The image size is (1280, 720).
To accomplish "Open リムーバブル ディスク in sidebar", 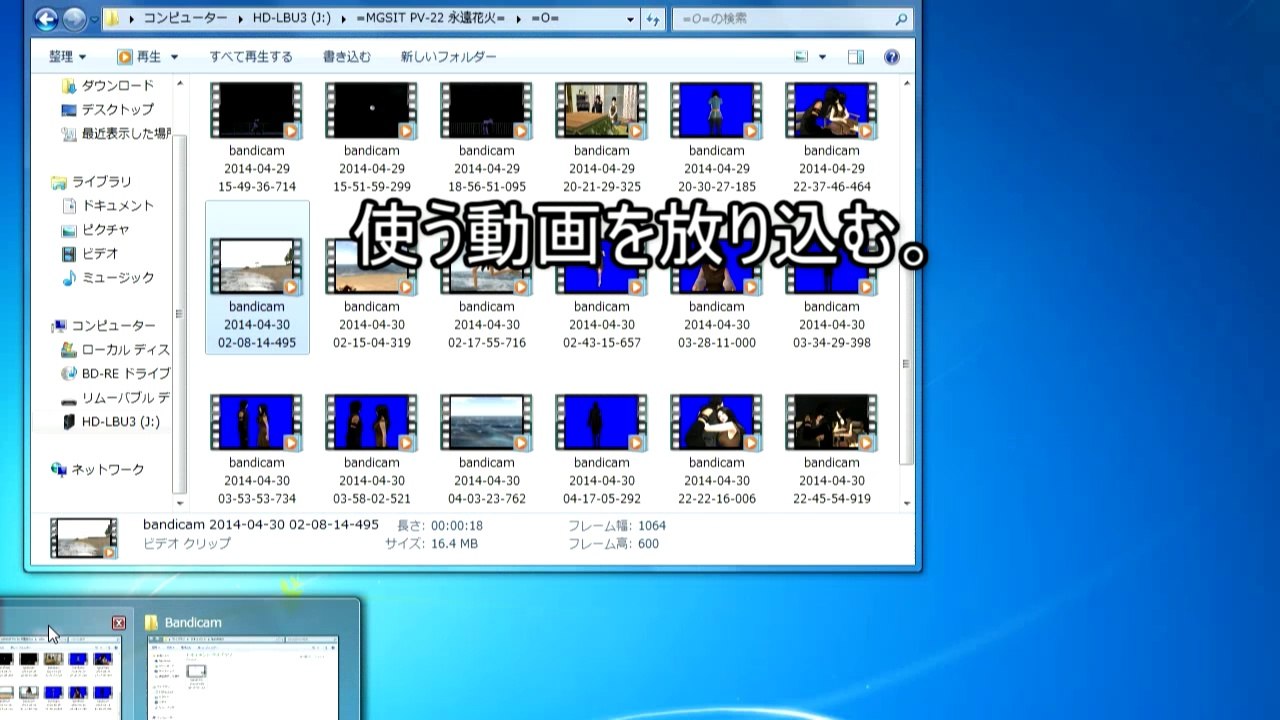I will point(115,398).
